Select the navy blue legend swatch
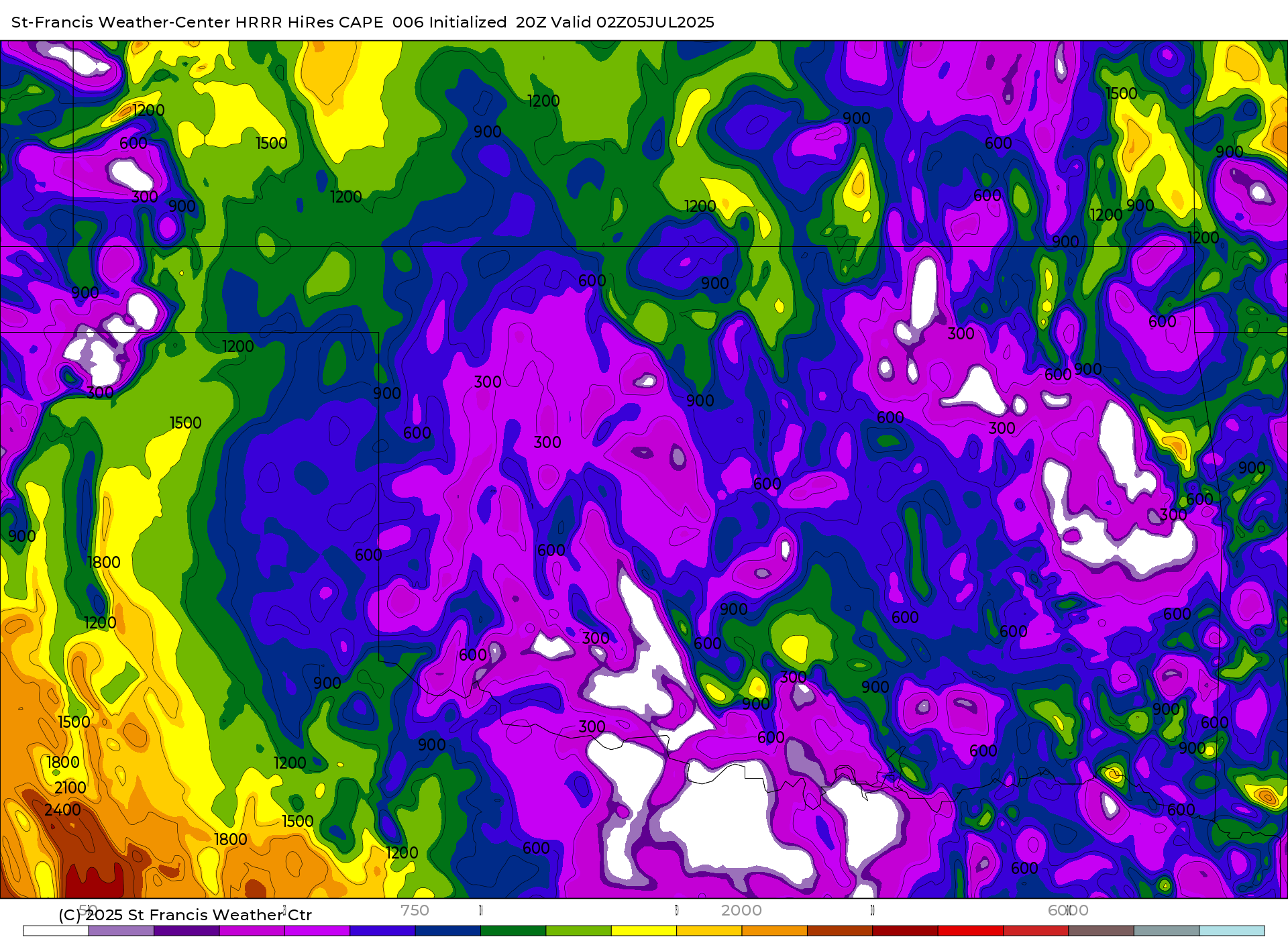Screen dimensions: 1288x939 coord(448,931)
